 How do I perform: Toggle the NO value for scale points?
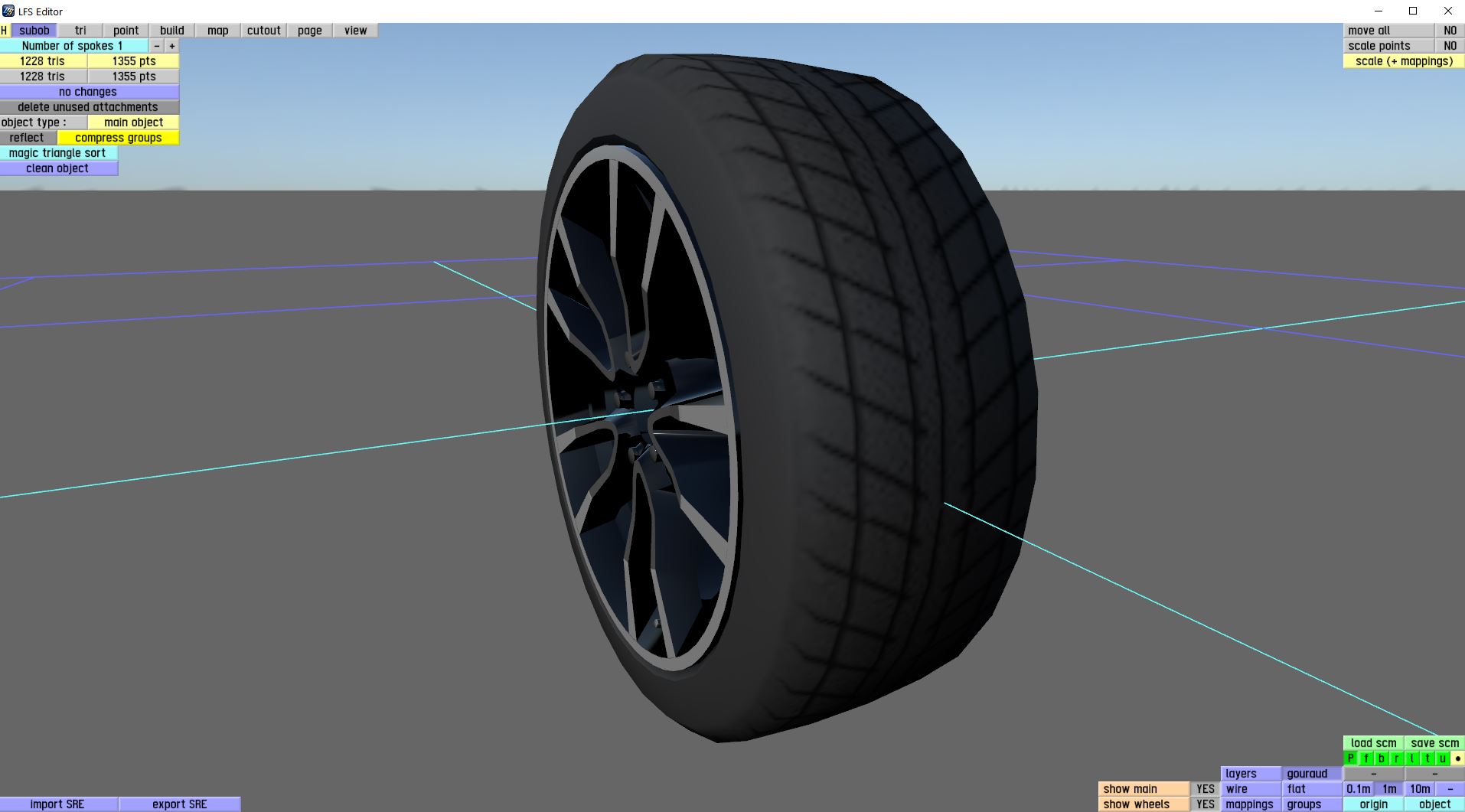pos(1450,46)
